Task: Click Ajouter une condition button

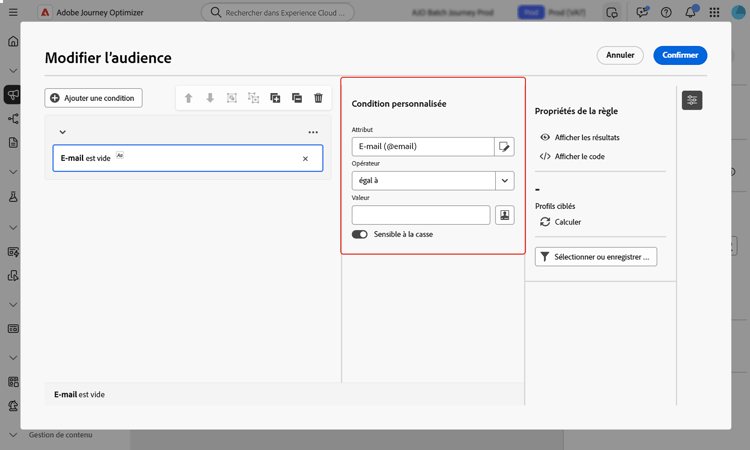Action: pos(93,98)
